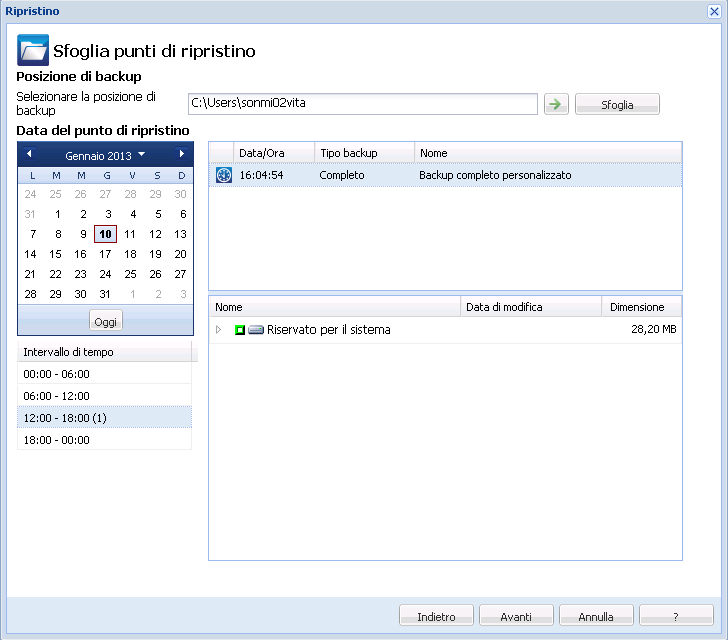Screen dimensions: 728x640
Task: Click Nome header in file tree panel
Action: pyautogui.click(x=335, y=307)
